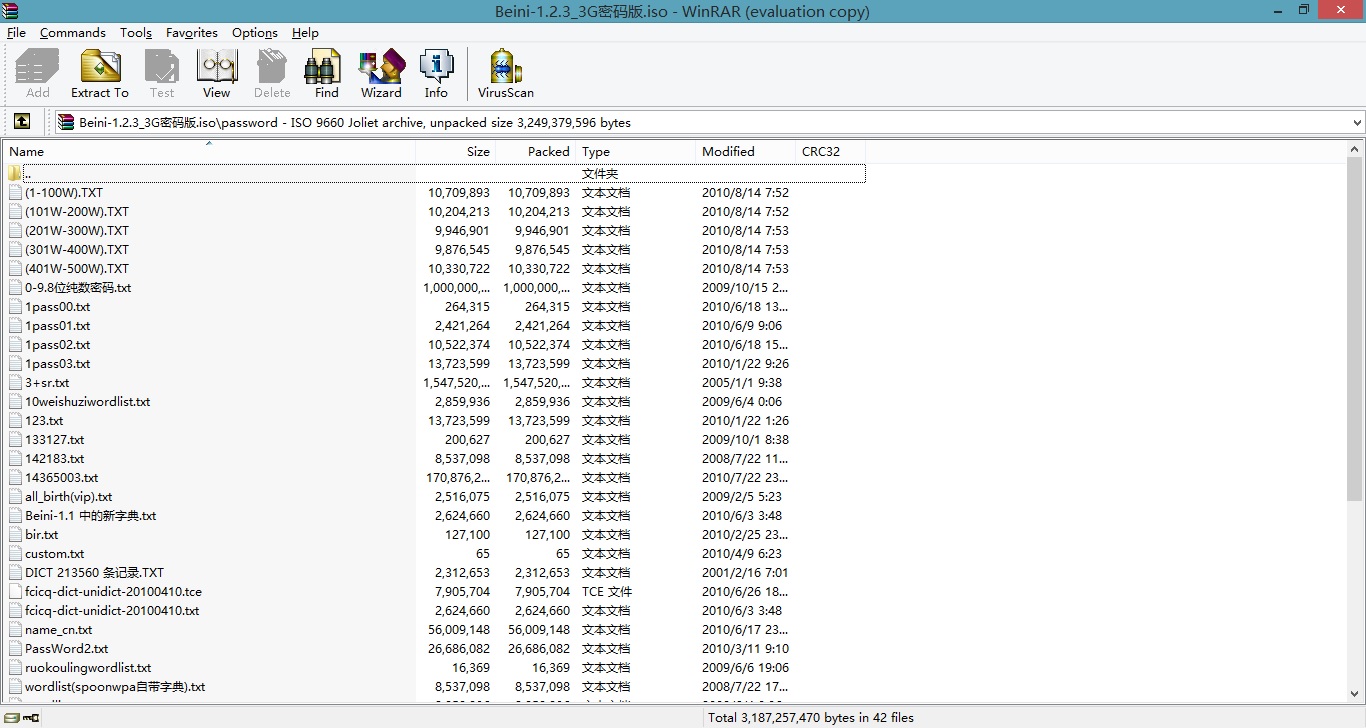Select file fcicq-dict-unidict-20100410.txt
Image resolution: width=1366 pixels, height=728 pixels.
click(x=112, y=611)
